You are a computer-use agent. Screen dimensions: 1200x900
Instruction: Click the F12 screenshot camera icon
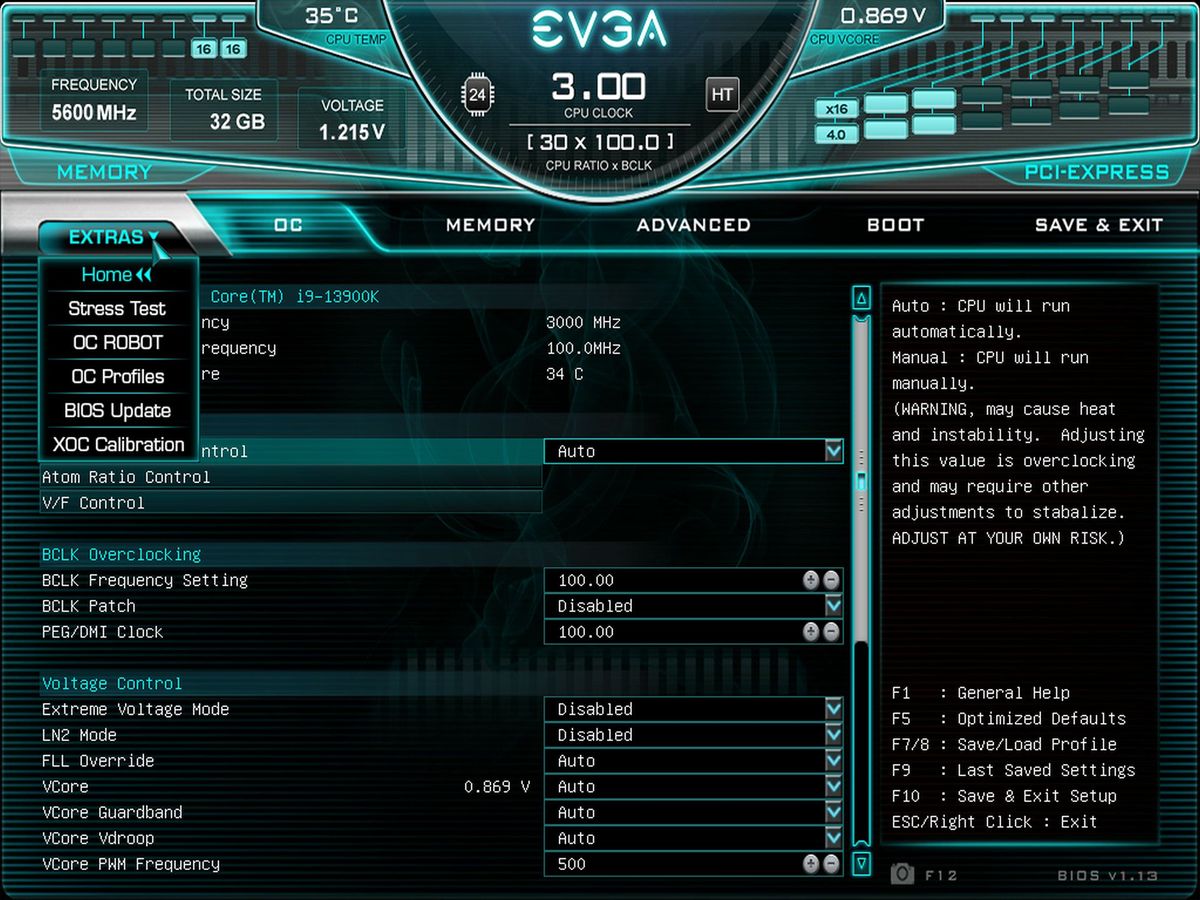(902, 875)
